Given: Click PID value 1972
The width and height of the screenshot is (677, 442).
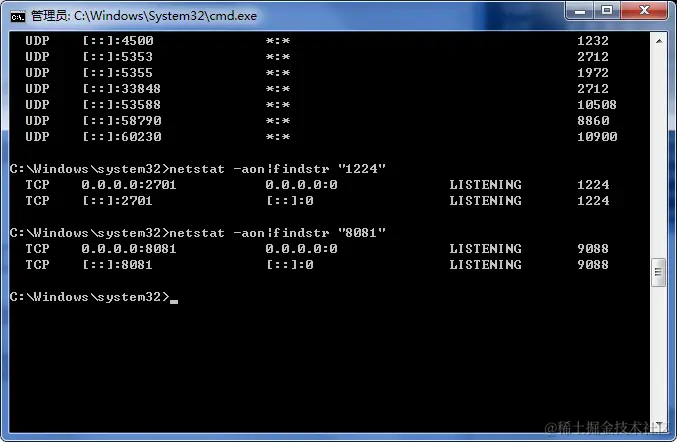Looking at the screenshot, I should coord(593,73).
